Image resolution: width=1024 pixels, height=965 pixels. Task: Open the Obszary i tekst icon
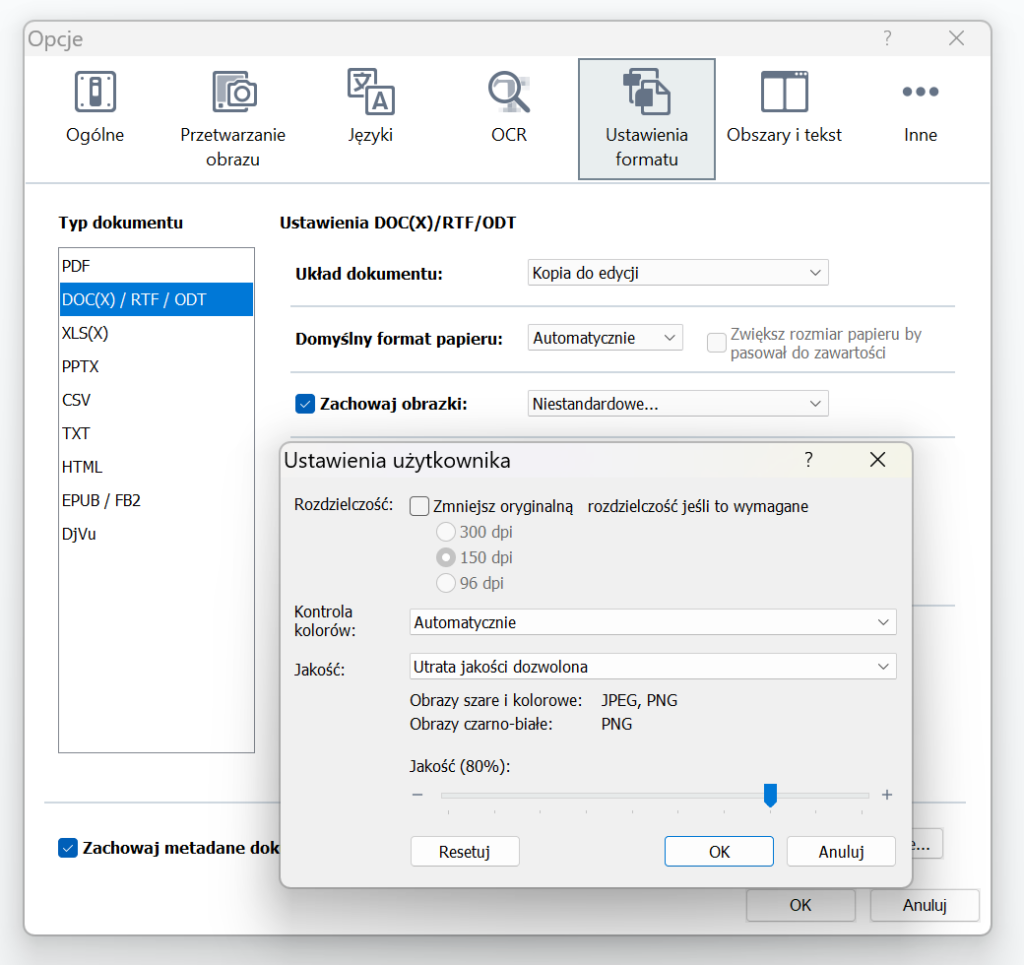(784, 93)
